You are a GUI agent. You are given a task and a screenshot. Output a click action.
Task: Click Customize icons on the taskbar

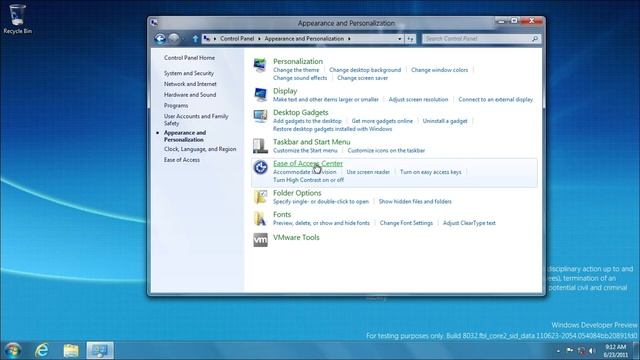(x=386, y=151)
